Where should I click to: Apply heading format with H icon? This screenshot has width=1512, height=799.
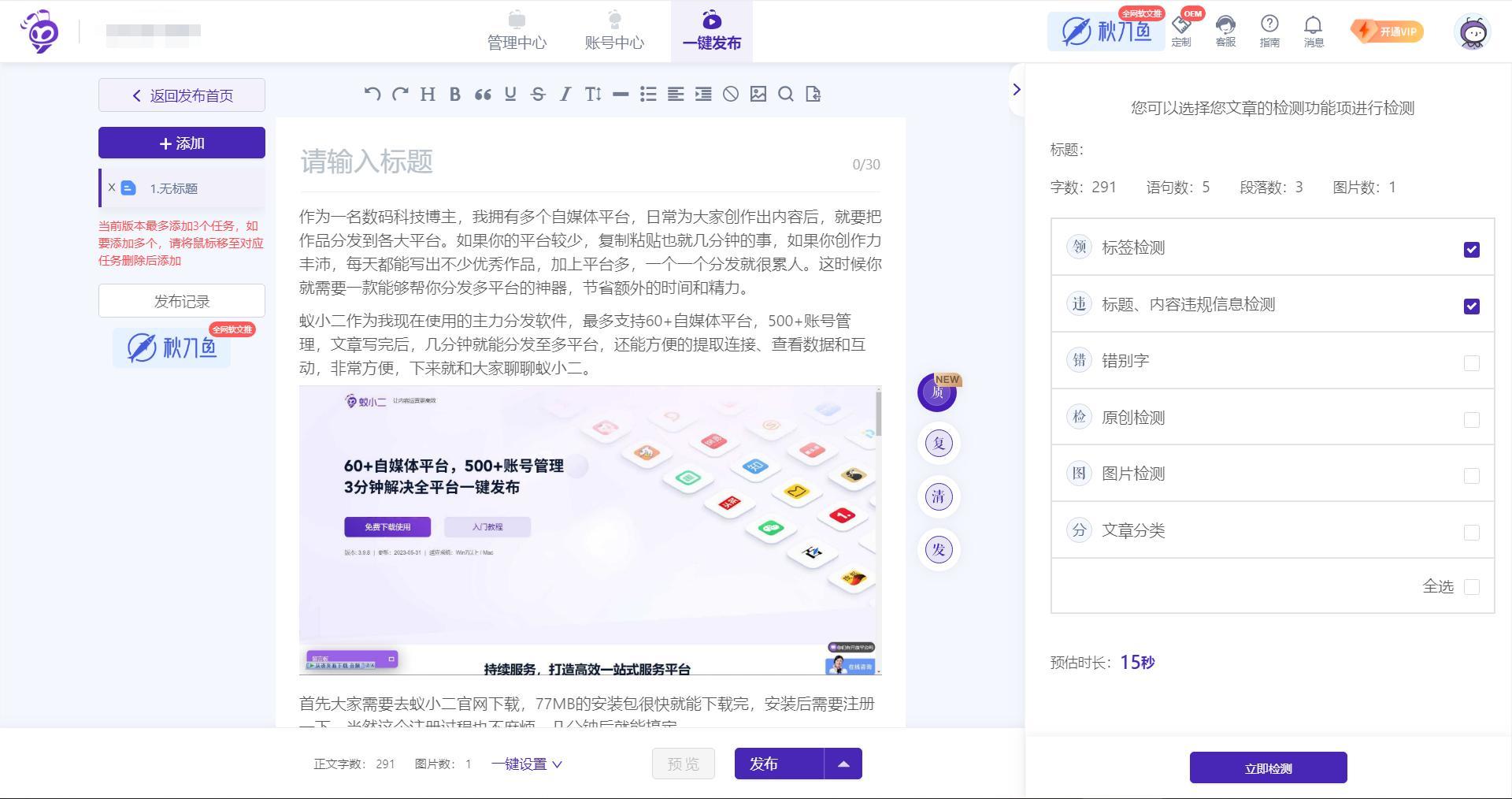[x=428, y=94]
